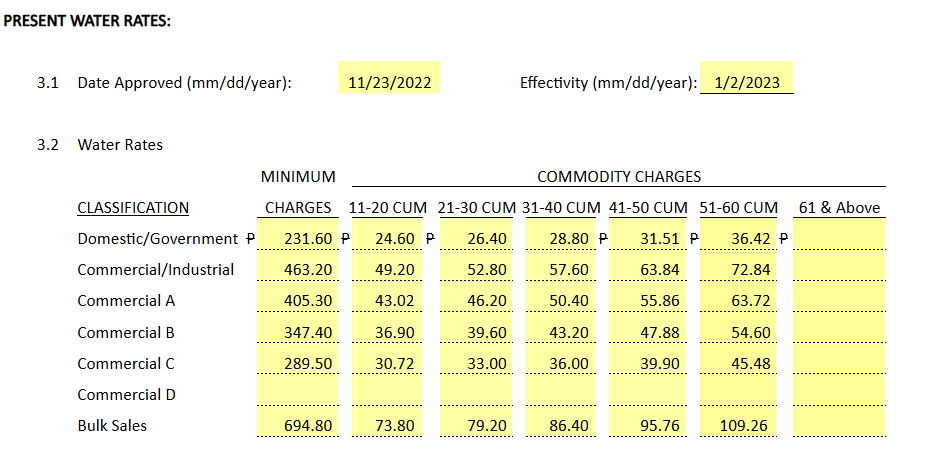Click Domestic/Government 51-60 CUM value 36.42
Image resolution: width=932 pixels, height=473 pixels.
click(x=738, y=234)
